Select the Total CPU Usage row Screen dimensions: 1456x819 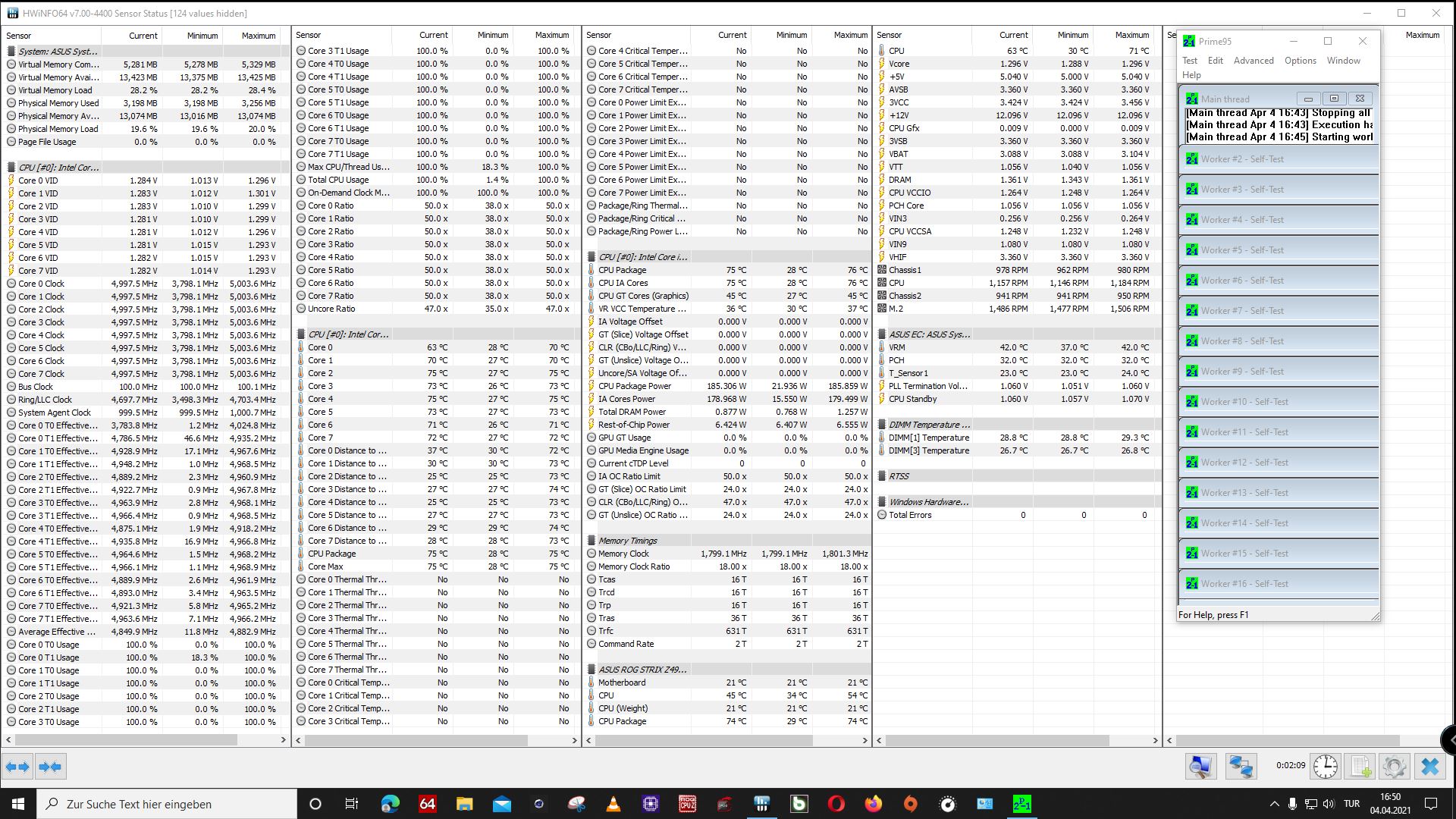coord(435,180)
